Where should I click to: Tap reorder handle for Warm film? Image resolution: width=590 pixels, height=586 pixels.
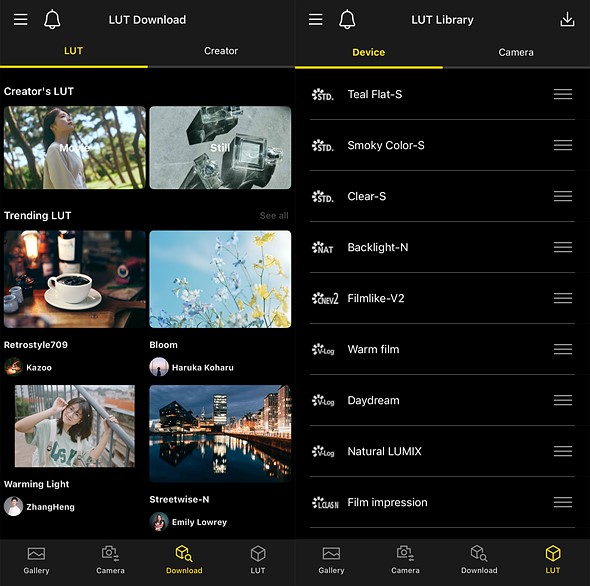tap(563, 349)
